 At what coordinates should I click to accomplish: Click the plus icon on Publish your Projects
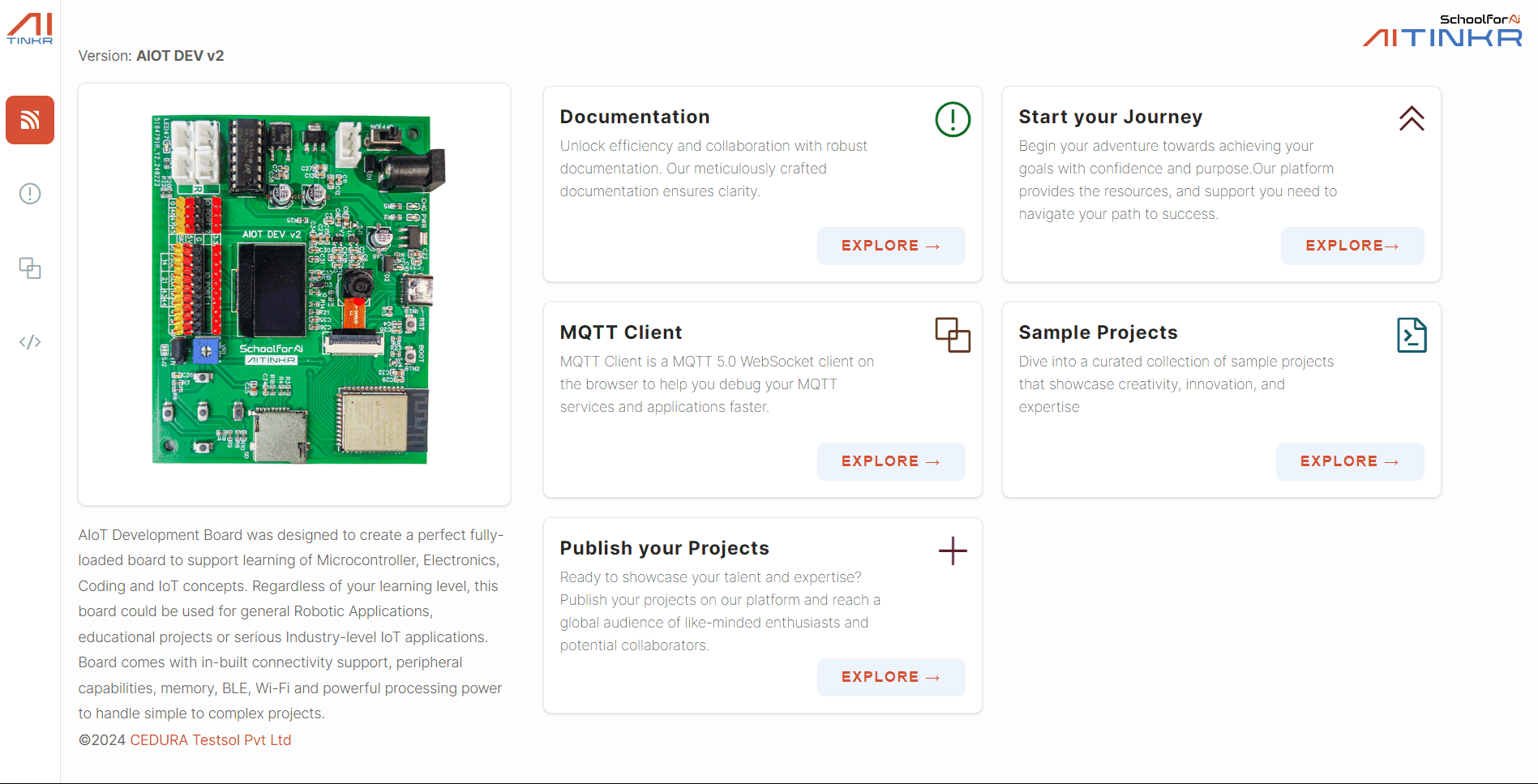[953, 551]
